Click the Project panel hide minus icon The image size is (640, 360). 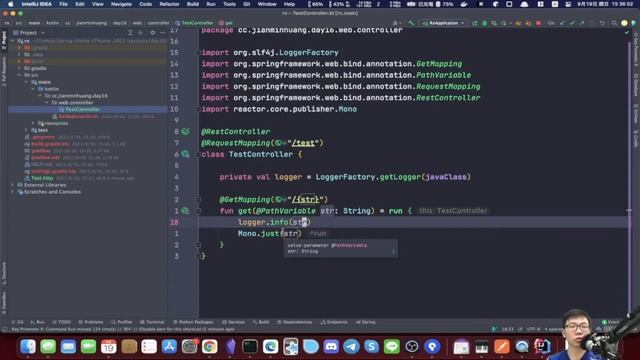pos(162,33)
